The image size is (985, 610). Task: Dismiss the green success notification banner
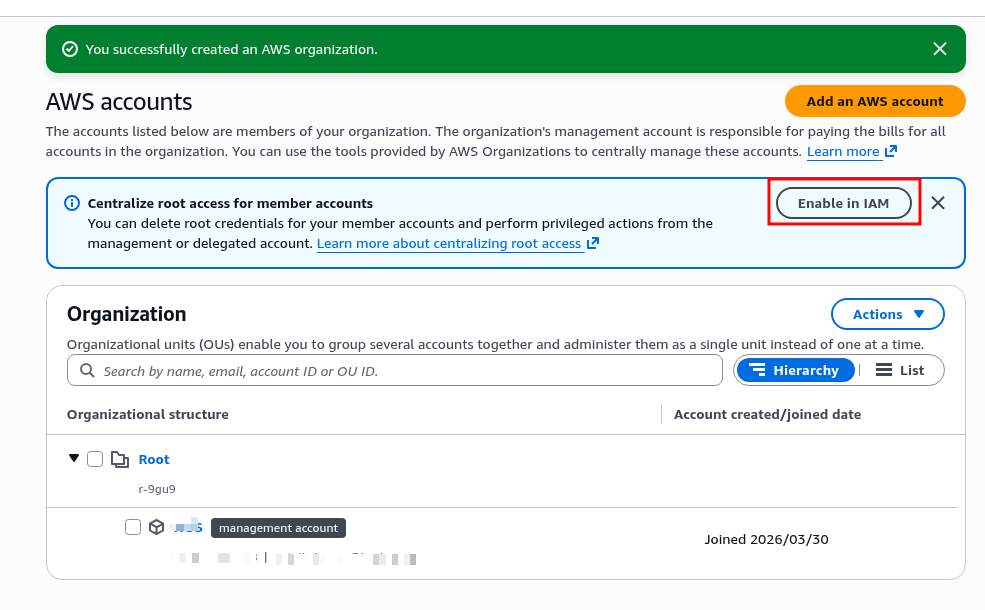point(939,49)
